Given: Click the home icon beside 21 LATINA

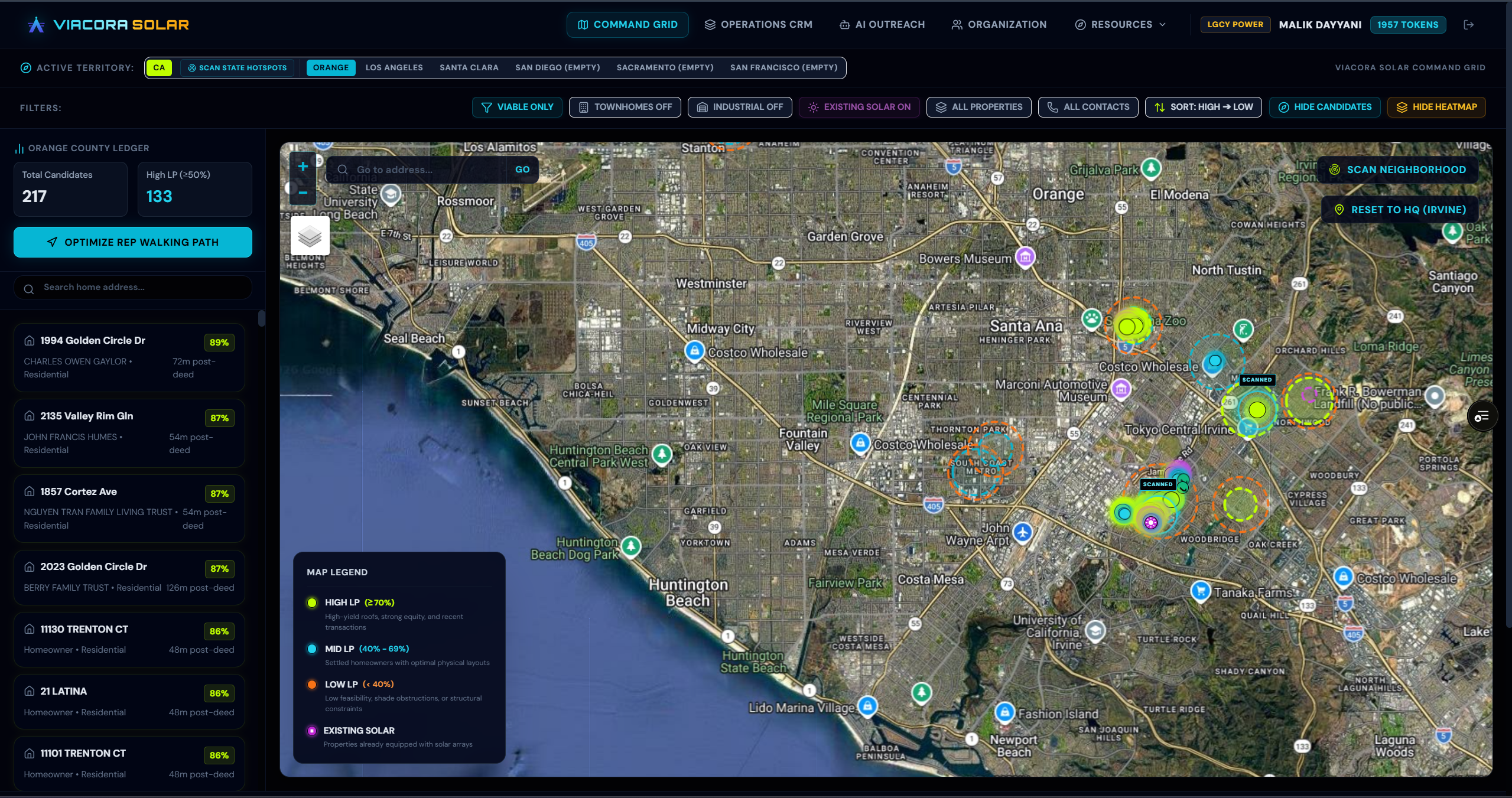Looking at the screenshot, I should (x=29, y=692).
